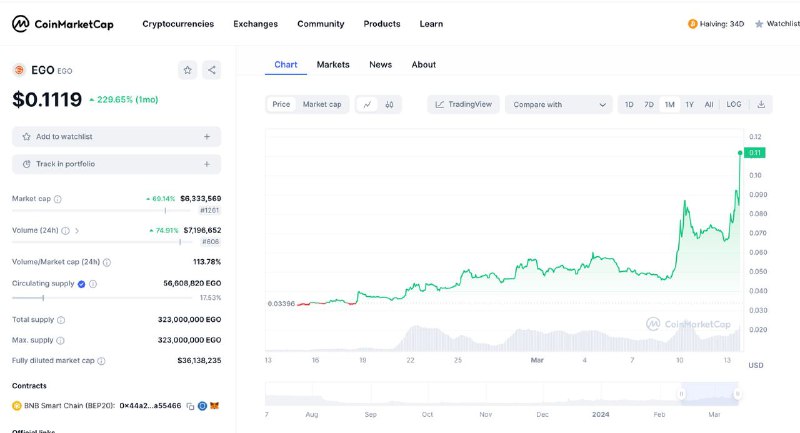Image resolution: width=800 pixels, height=433 pixels.
Task: Select the 7D time range
Action: tap(648, 105)
